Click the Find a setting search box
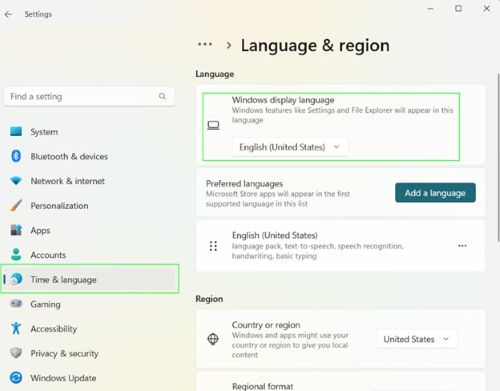This screenshot has width=500, height=391. [x=89, y=96]
